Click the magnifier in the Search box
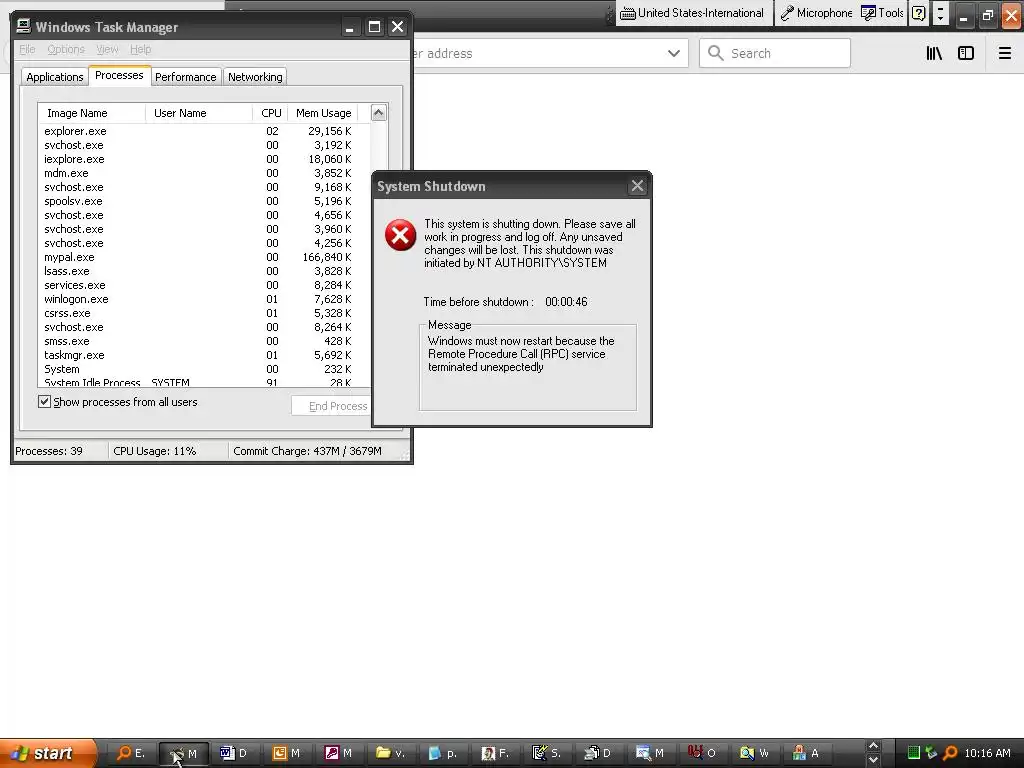The height and width of the screenshot is (768, 1024). coord(716,53)
